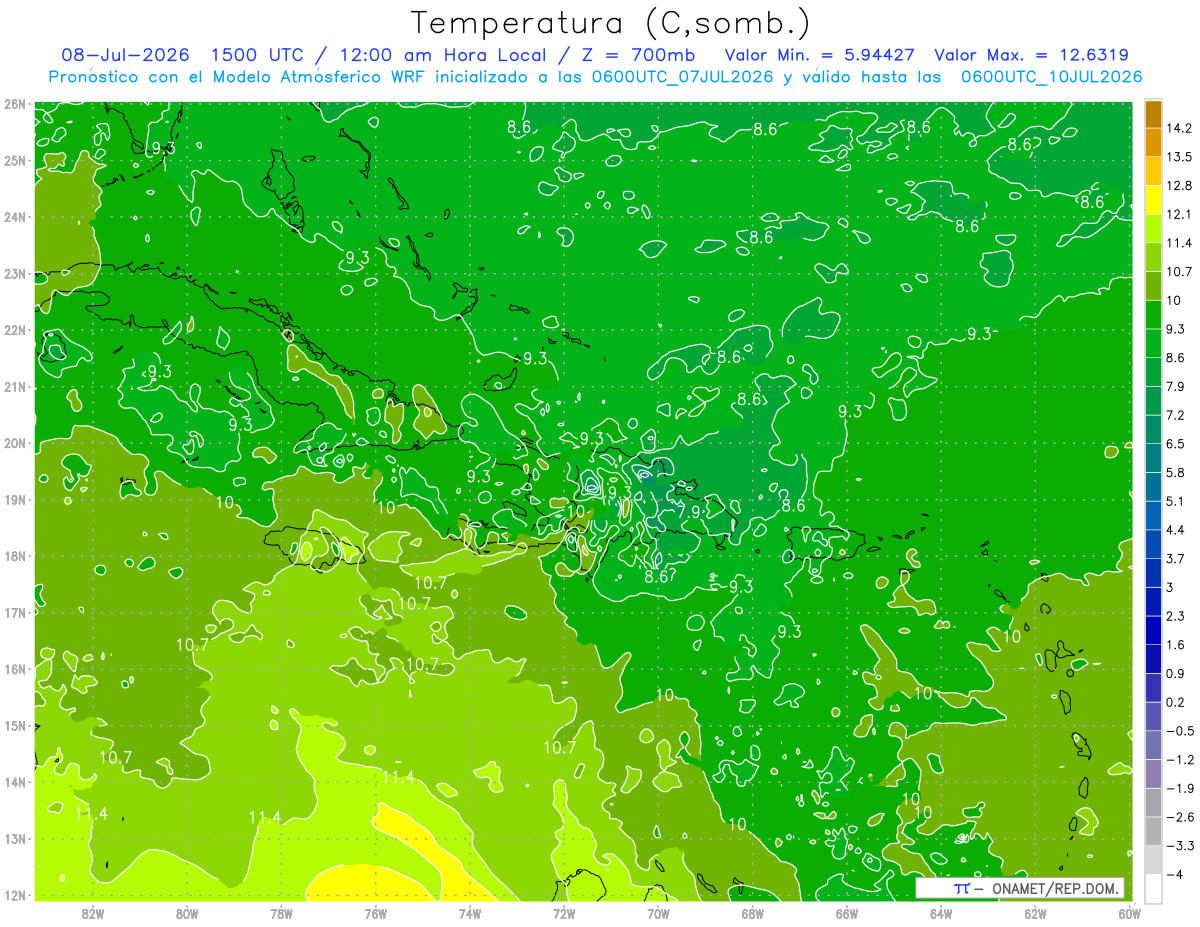This screenshot has height=927, width=1200.
Task: Click the -3.3 color bar label
Action: pyautogui.click(x=1180, y=845)
